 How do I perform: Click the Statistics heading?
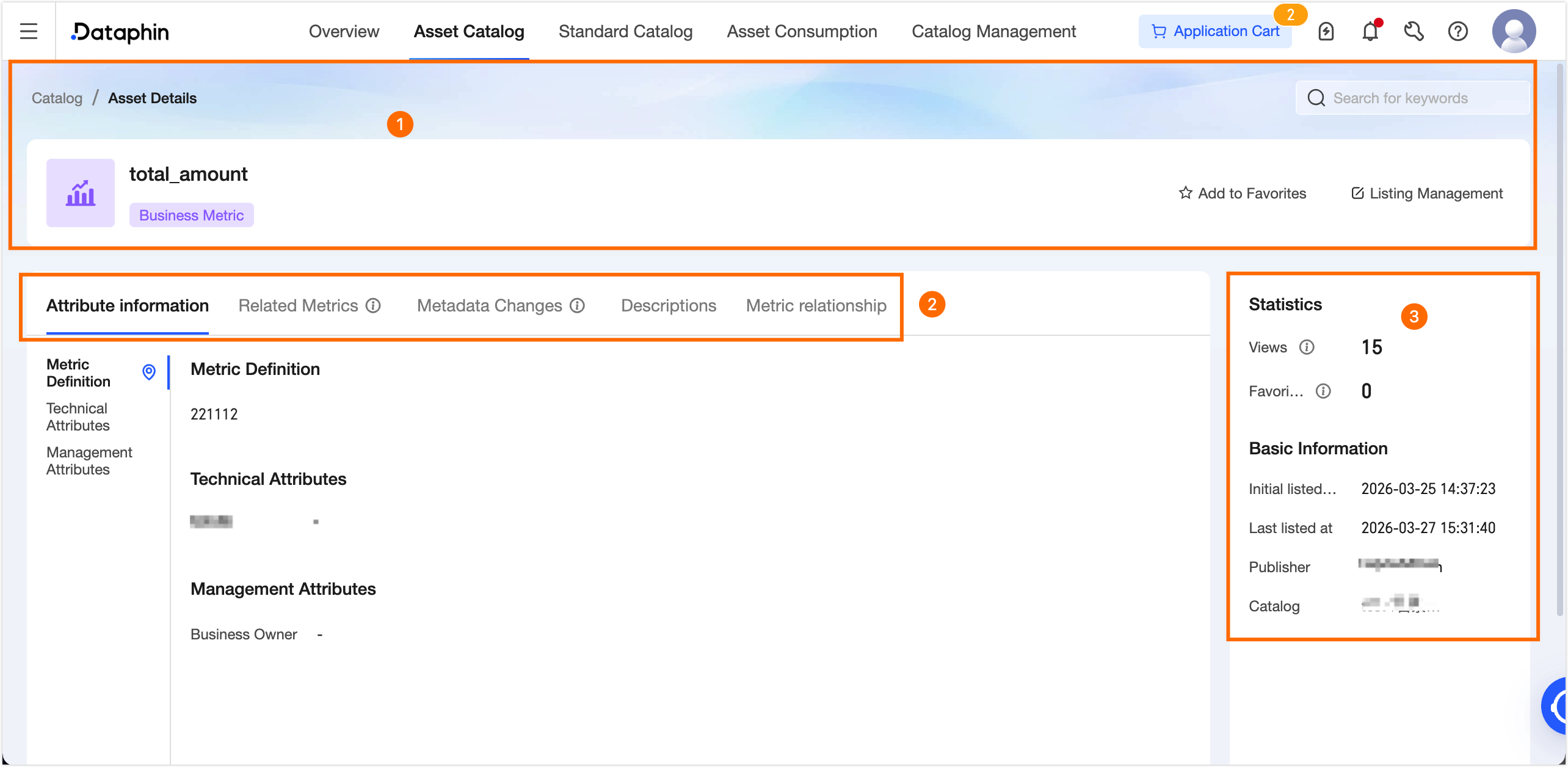click(1285, 304)
